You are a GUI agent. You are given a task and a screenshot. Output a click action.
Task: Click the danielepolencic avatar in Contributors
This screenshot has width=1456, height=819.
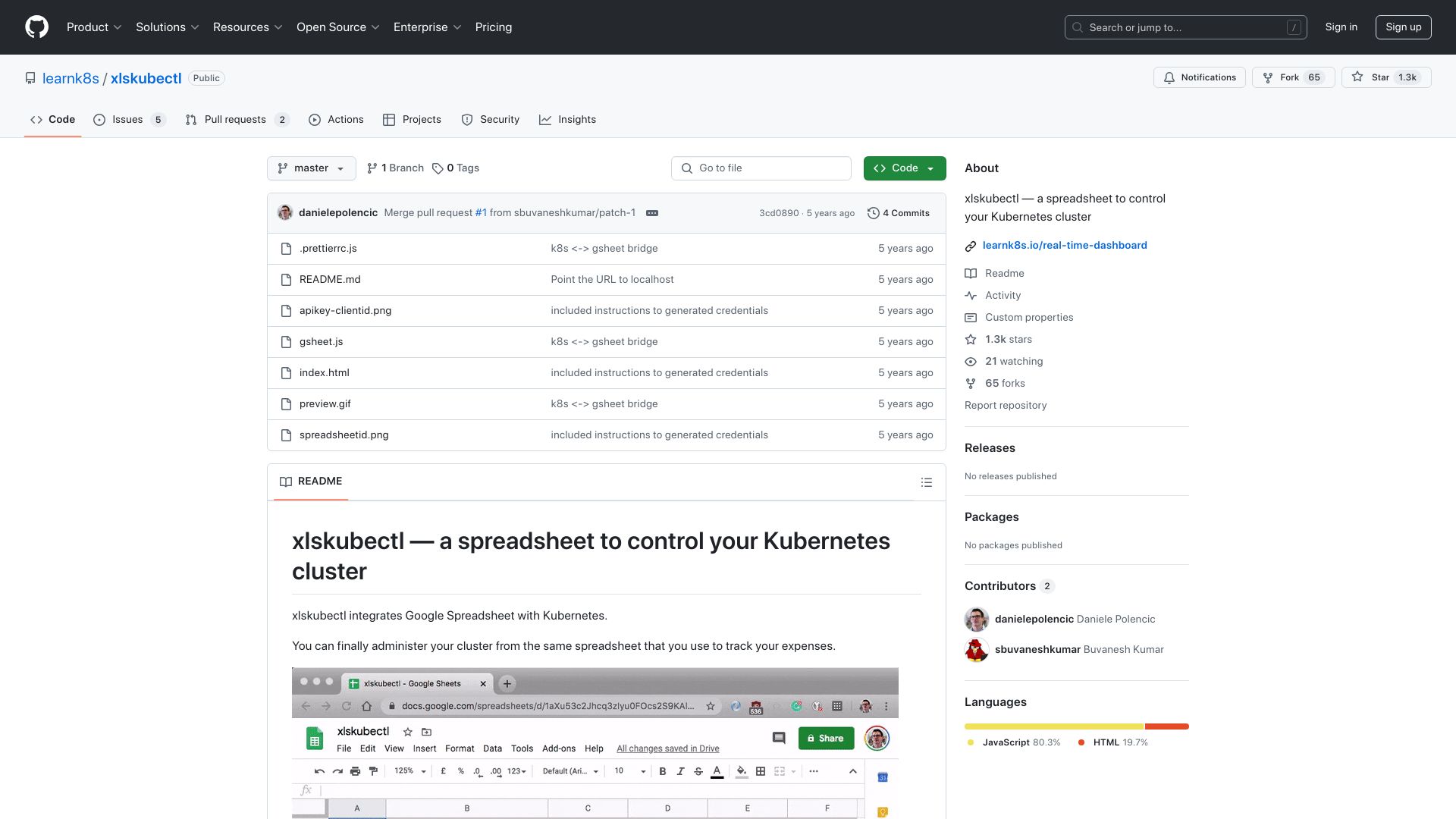[x=976, y=620]
